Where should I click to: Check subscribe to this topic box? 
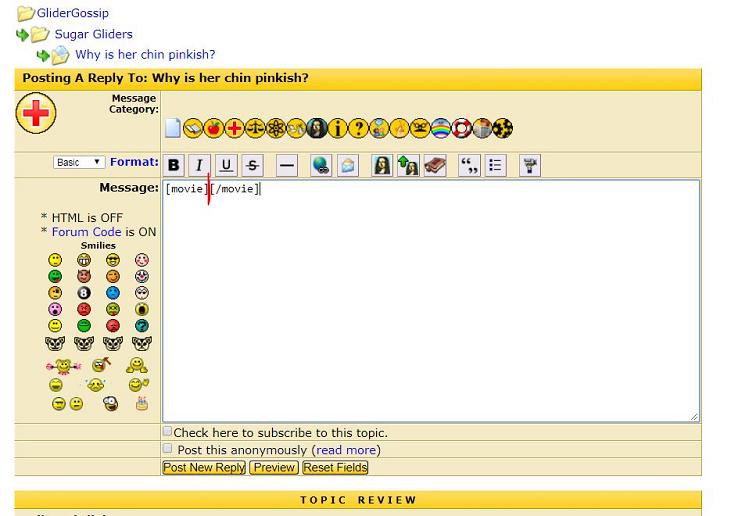point(167,431)
